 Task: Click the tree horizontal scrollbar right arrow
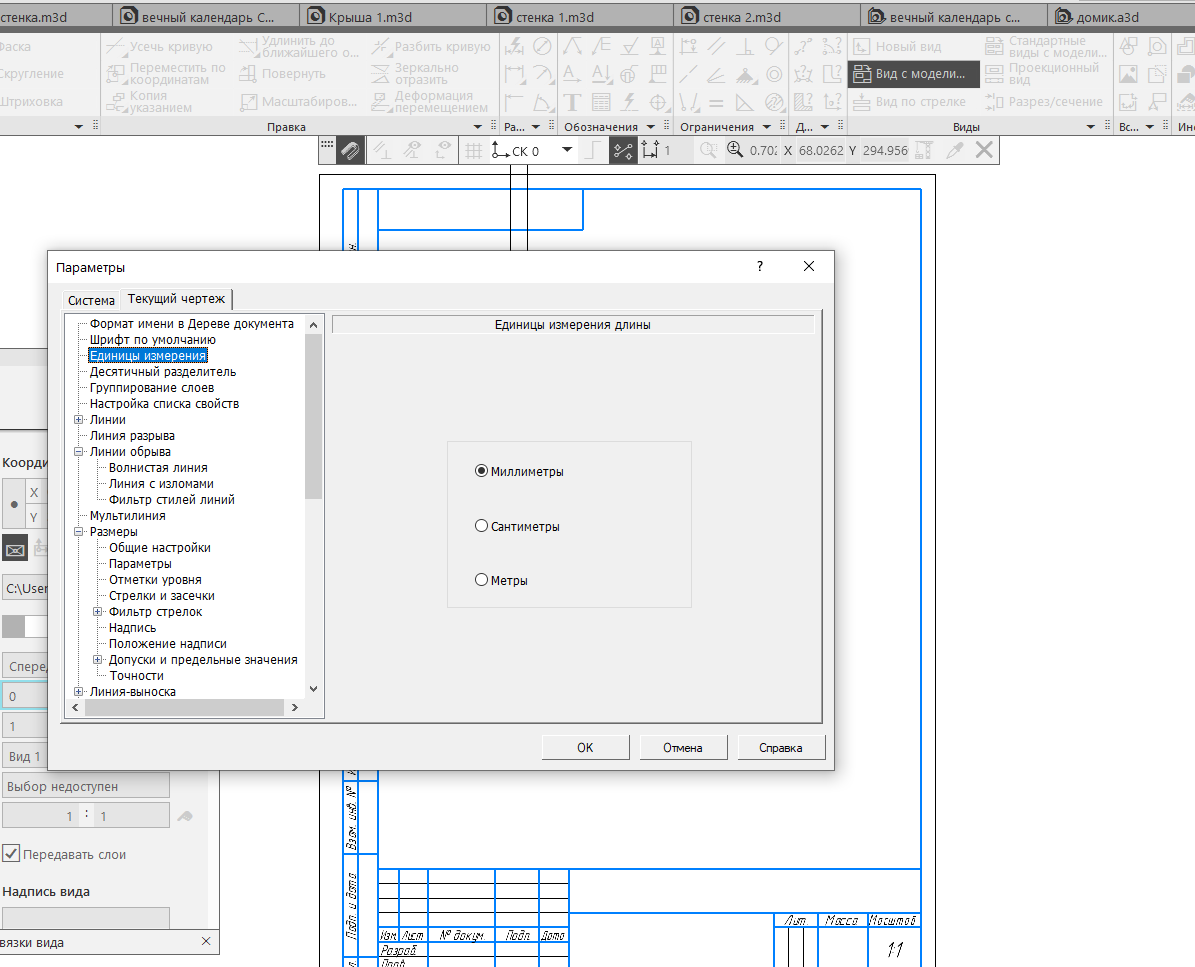[295, 708]
